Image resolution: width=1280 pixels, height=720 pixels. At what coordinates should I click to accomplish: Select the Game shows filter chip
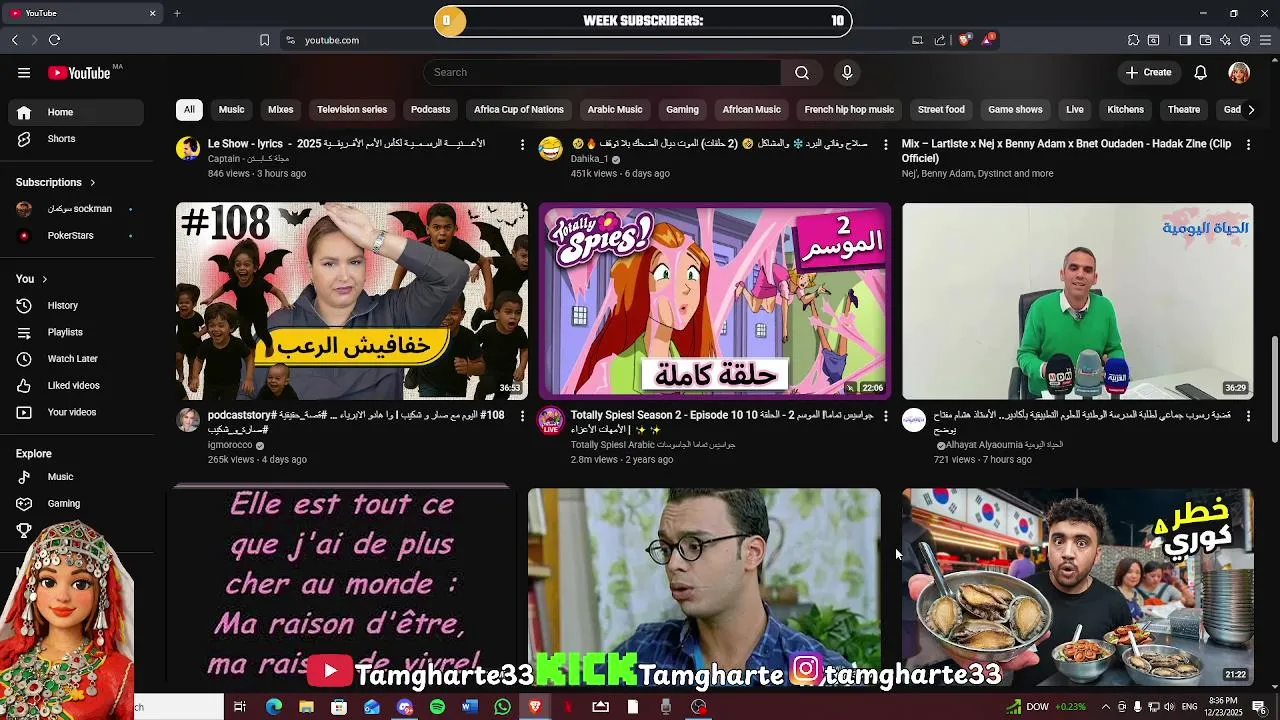coord(1015,110)
